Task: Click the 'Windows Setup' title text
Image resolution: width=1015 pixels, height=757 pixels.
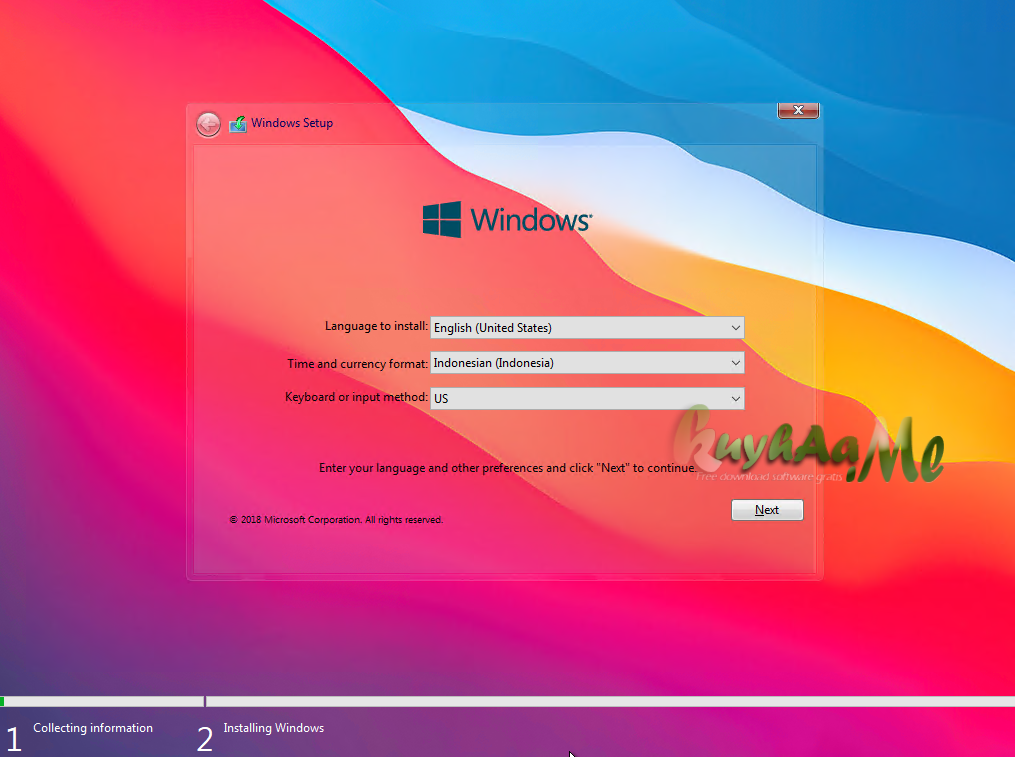Action: pos(292,123)
